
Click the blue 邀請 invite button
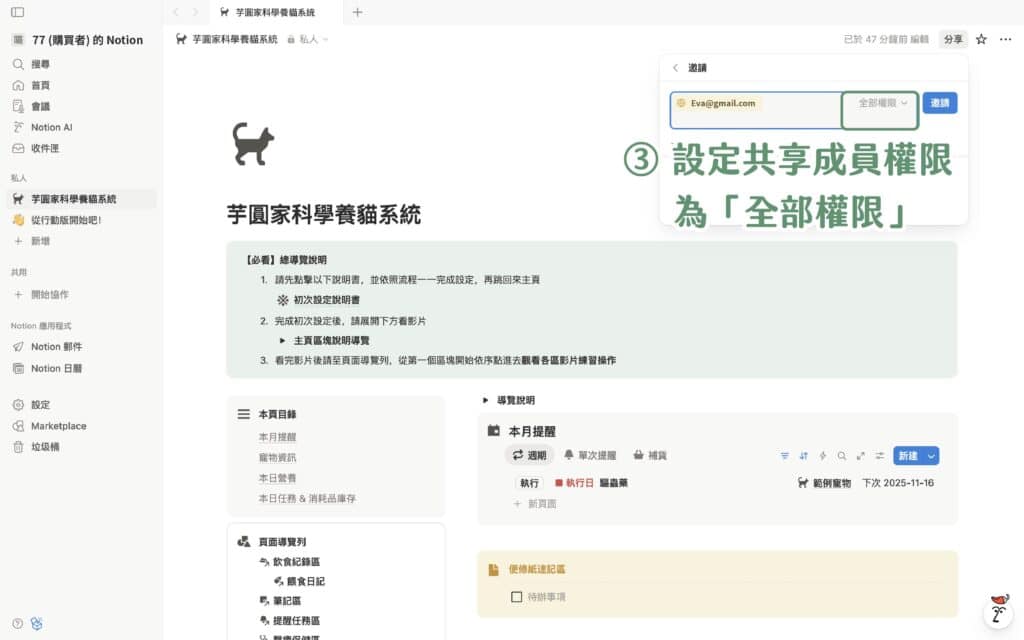[x=939, y=103]
